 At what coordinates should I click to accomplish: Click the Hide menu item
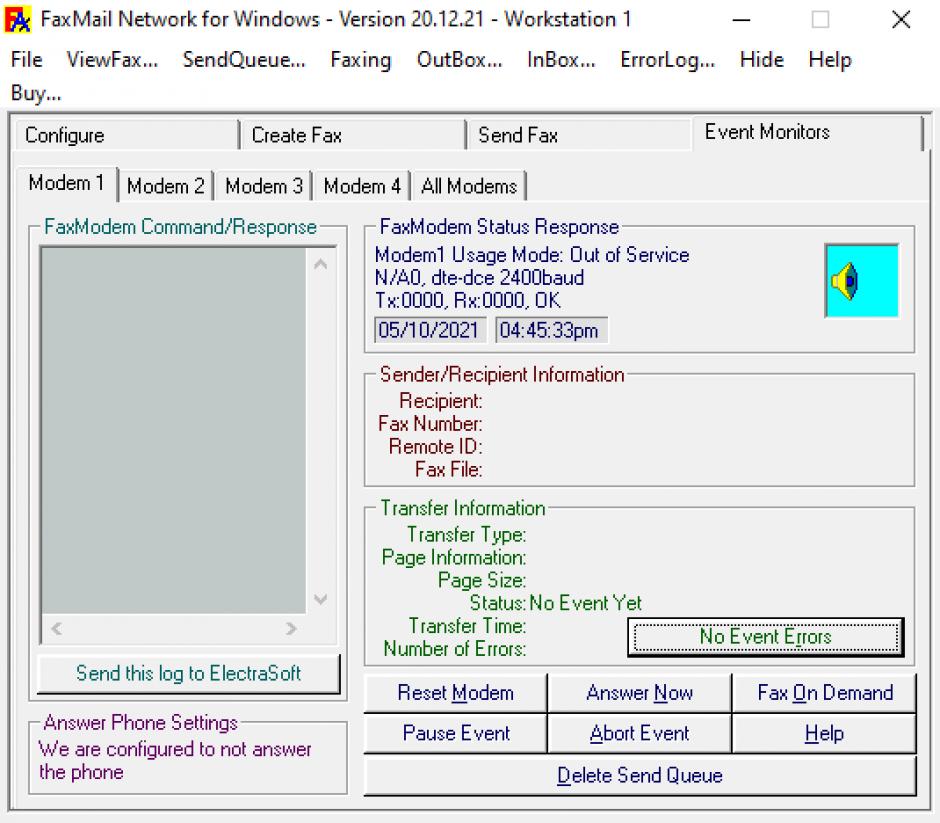point(761,59)
